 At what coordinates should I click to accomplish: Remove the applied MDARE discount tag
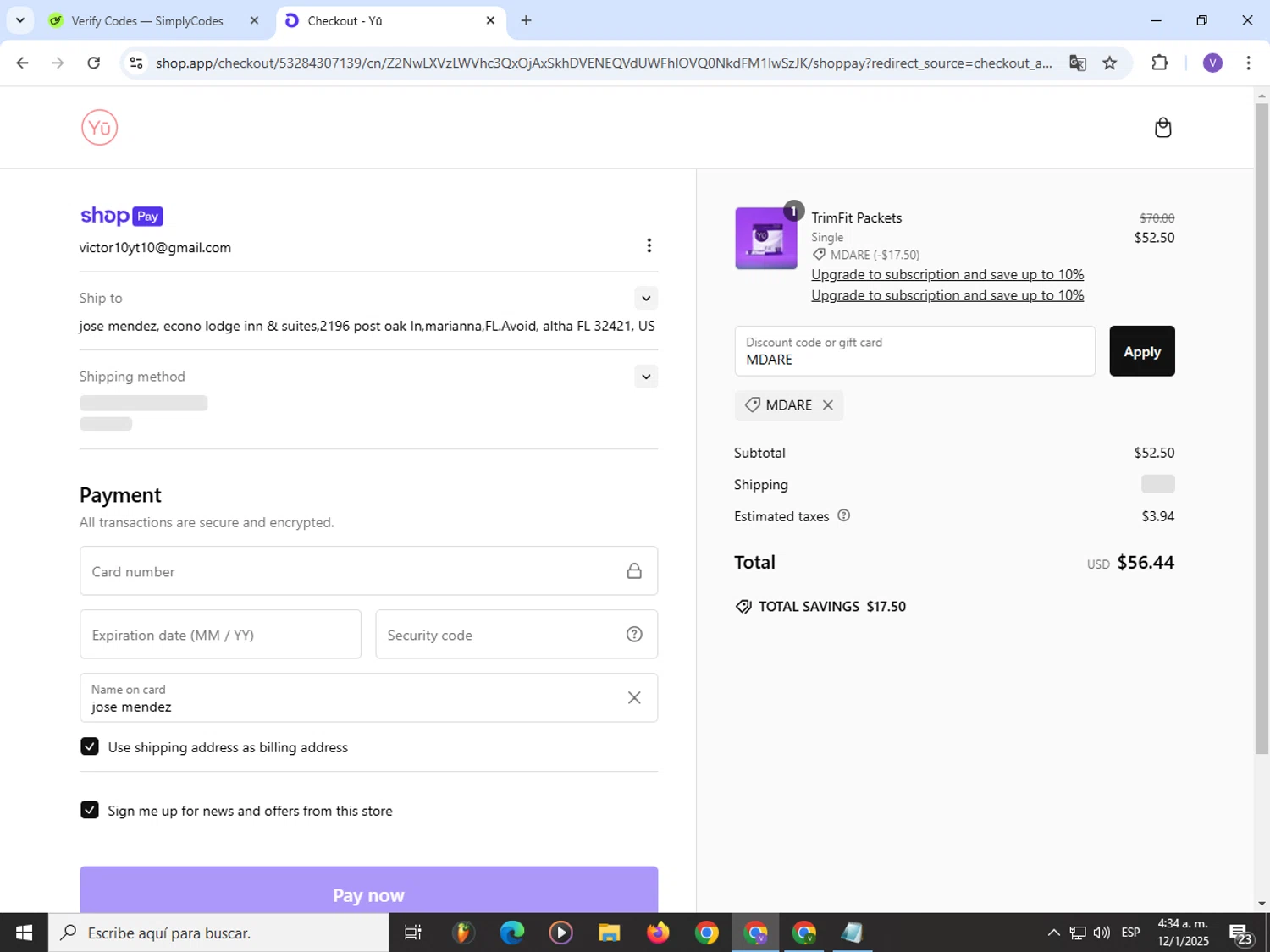coord(828,405)
